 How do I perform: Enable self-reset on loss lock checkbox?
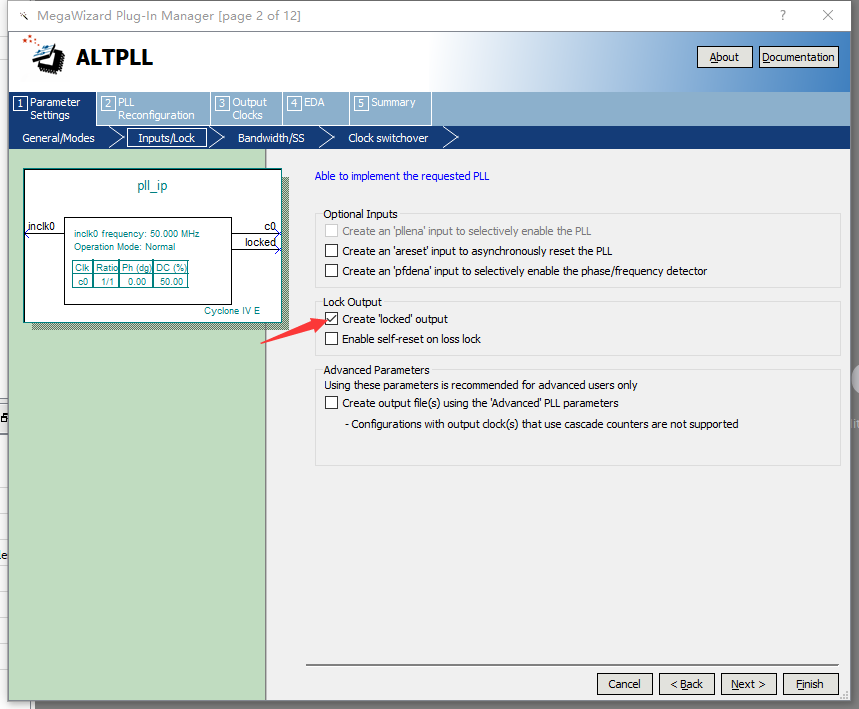[x=331, y=339]
